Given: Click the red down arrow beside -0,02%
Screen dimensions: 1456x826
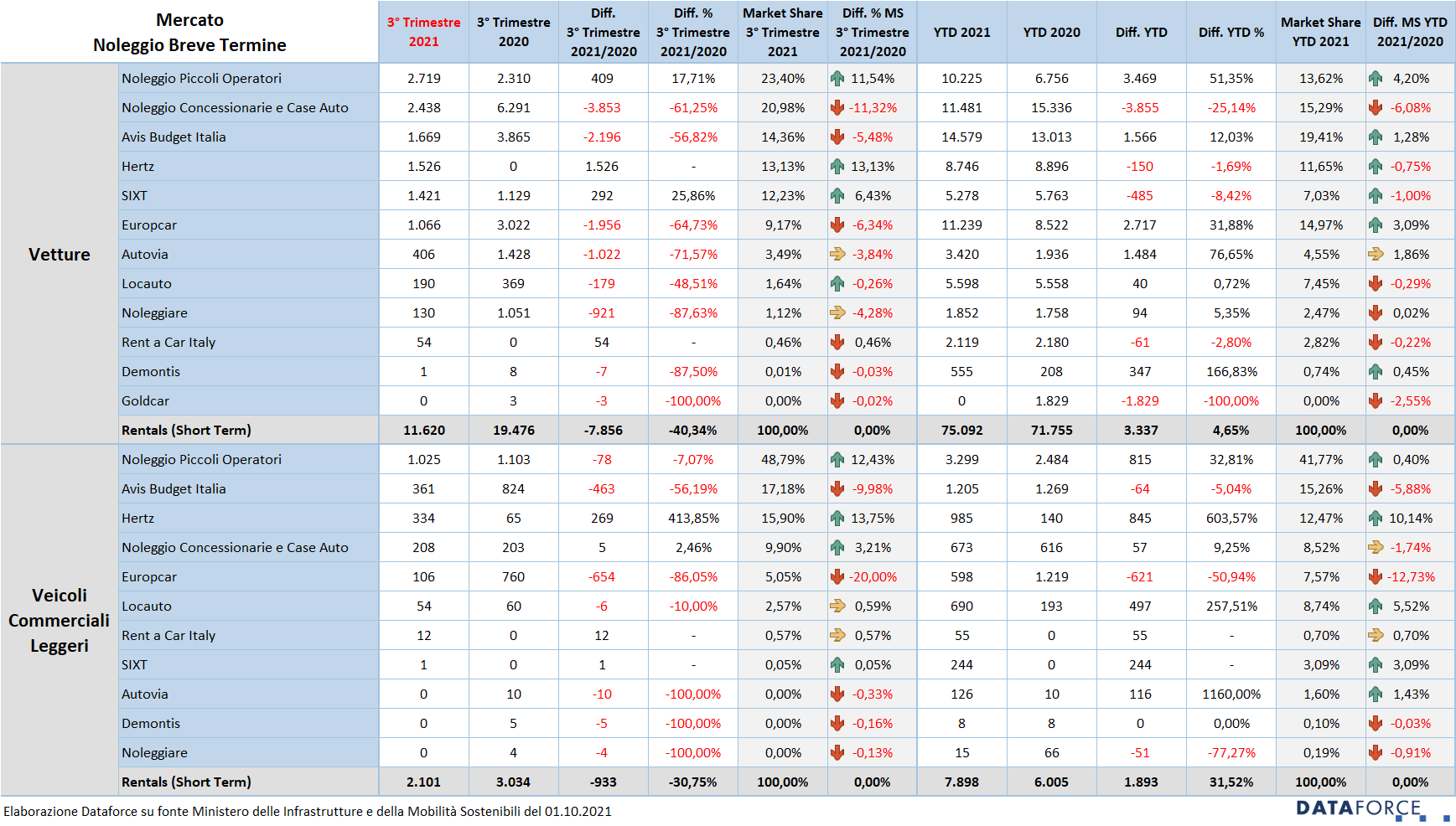Looking at the screenshot, I should (837, 401).
